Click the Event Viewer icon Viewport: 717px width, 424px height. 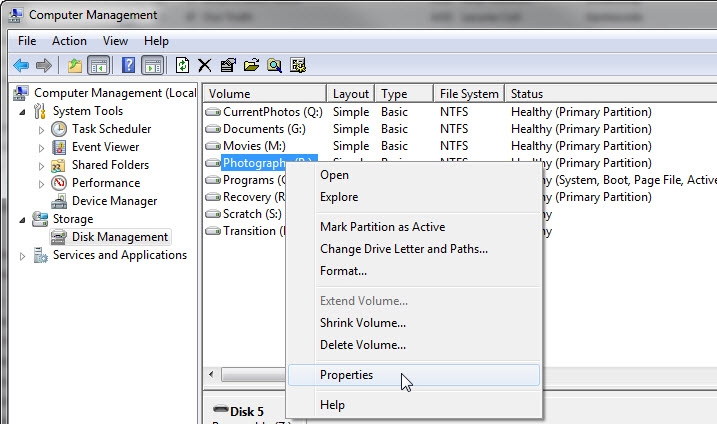tap(59, 147)
